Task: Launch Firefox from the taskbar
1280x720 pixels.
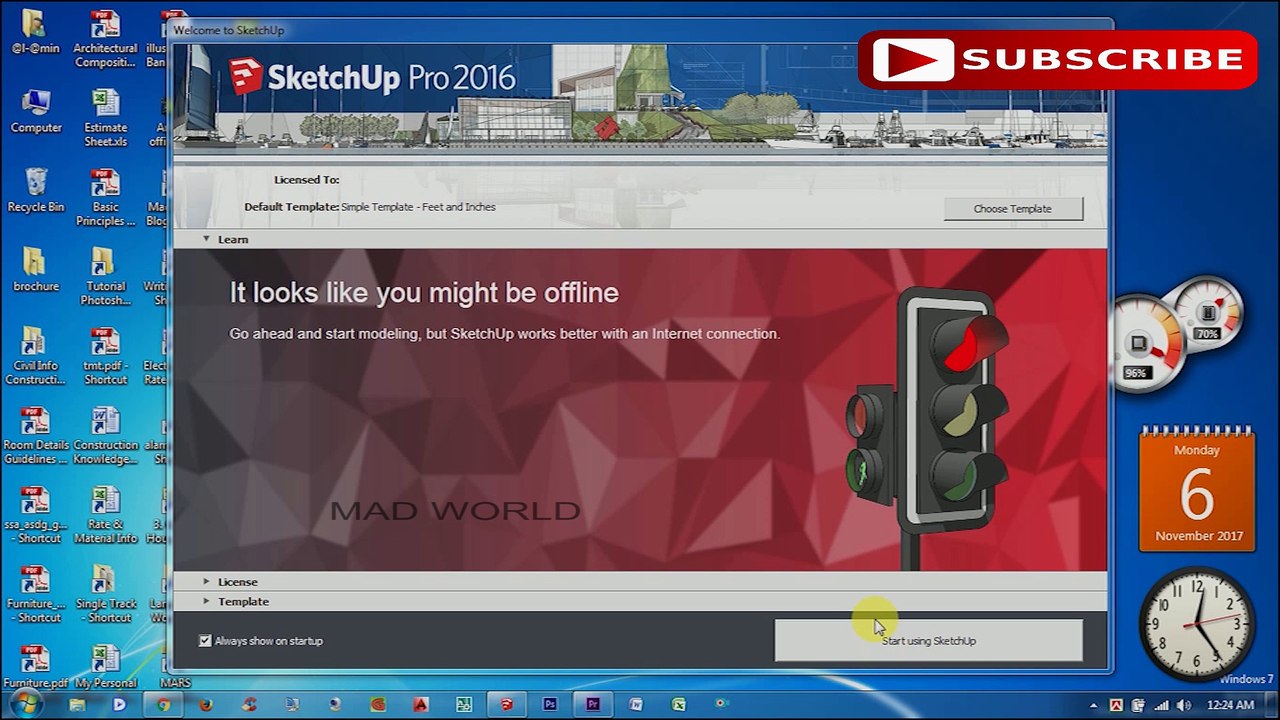Action: point(206,704)
